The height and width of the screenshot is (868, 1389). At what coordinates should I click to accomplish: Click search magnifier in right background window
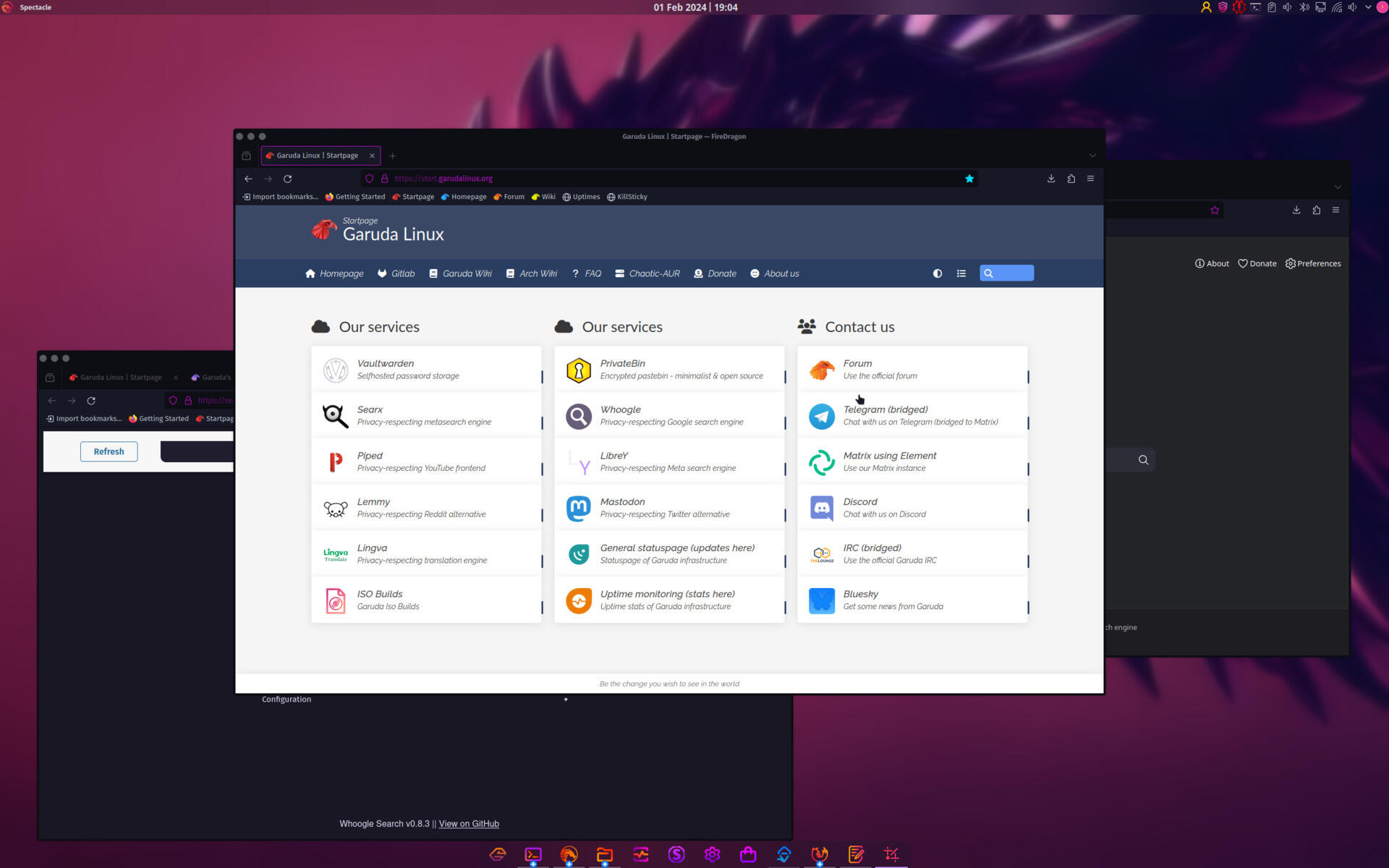click(x=1143, y=460)
